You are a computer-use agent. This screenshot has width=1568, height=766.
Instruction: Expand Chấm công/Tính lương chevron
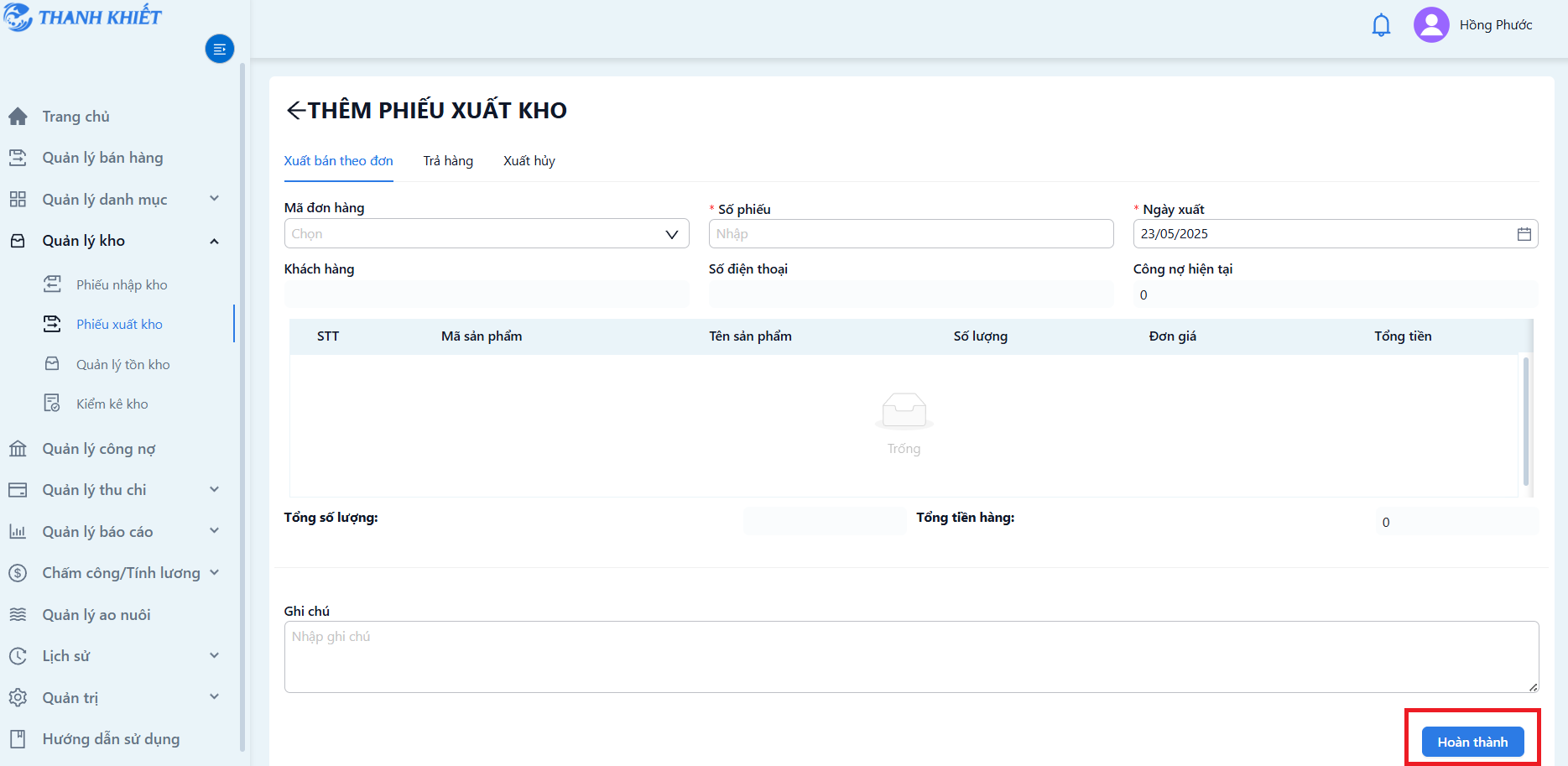(215, 572)
